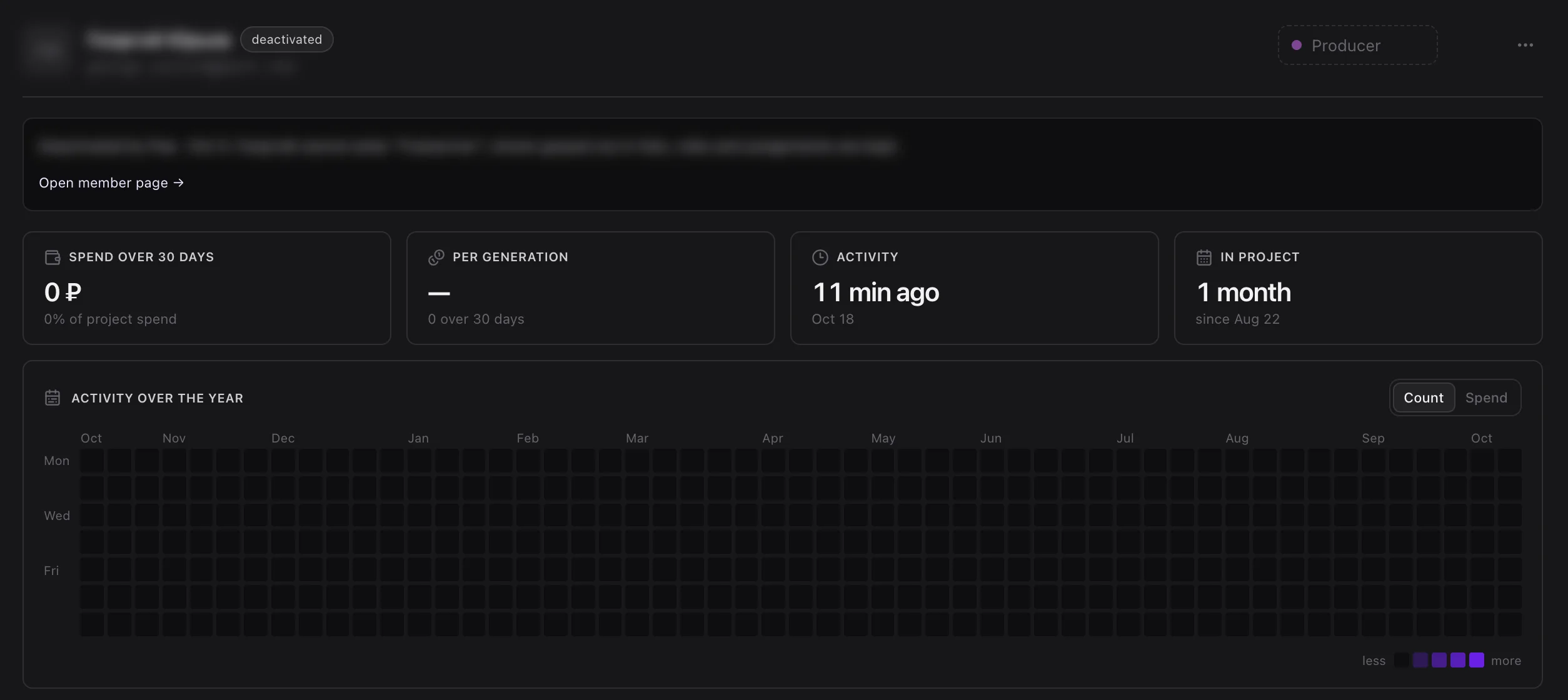Switch heatmap to Count view
The height and width of the screenshot is (700, 1568).
[x=1424, y=397]
